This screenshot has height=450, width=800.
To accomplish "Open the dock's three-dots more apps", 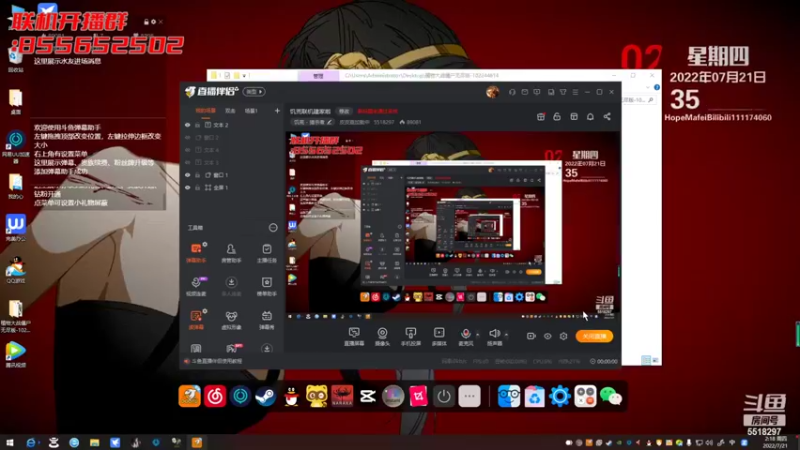I will (x=469, y=396).
